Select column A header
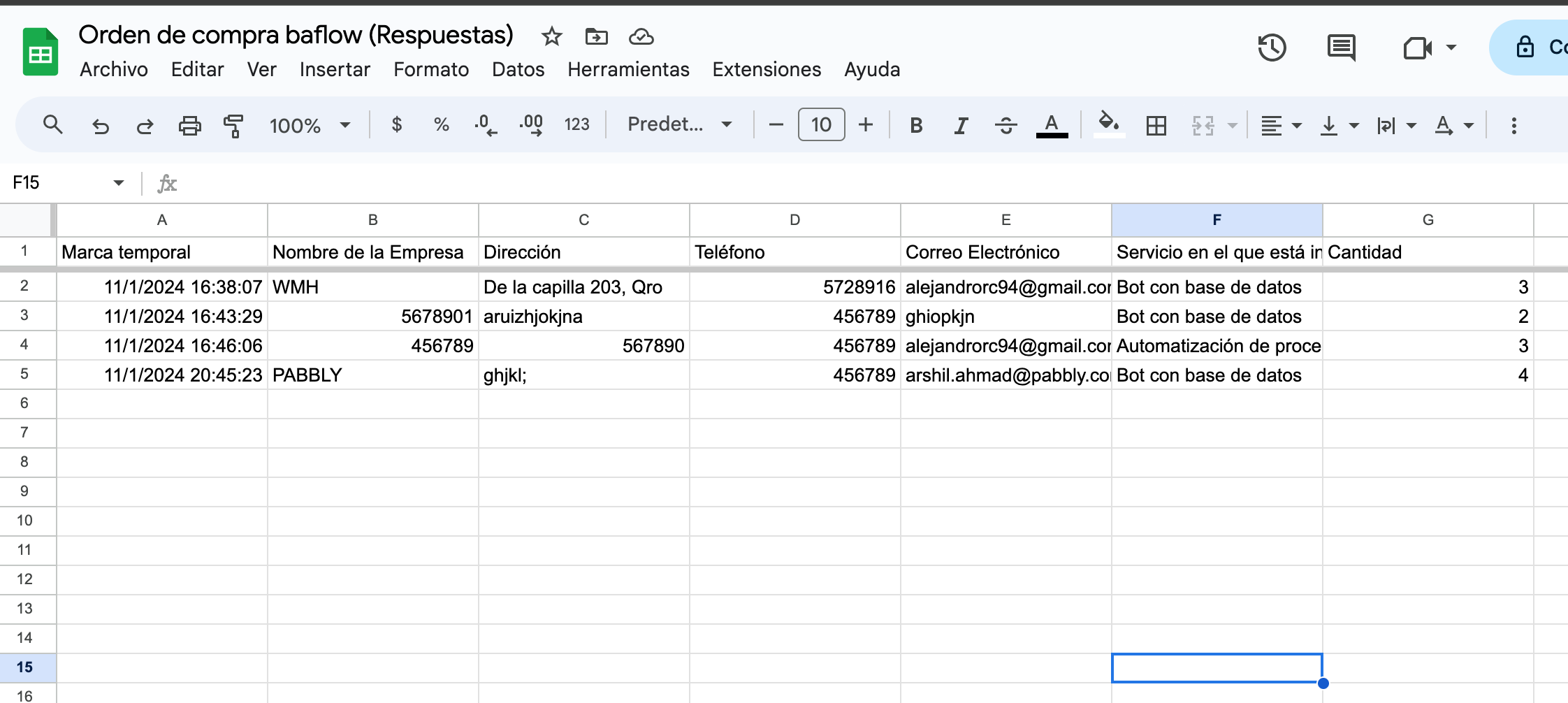Image resolution: width=1568 pixels, height=703 pixels. (x=162, y=220)
